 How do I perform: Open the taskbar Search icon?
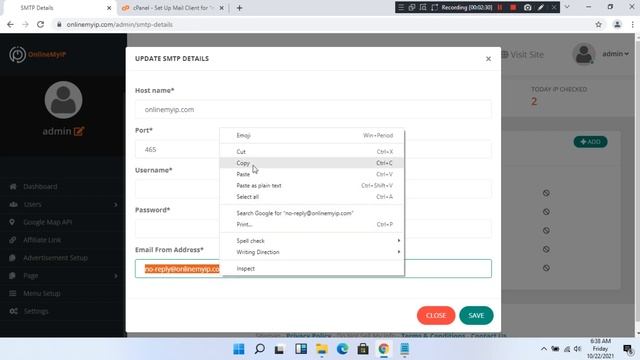259,349
